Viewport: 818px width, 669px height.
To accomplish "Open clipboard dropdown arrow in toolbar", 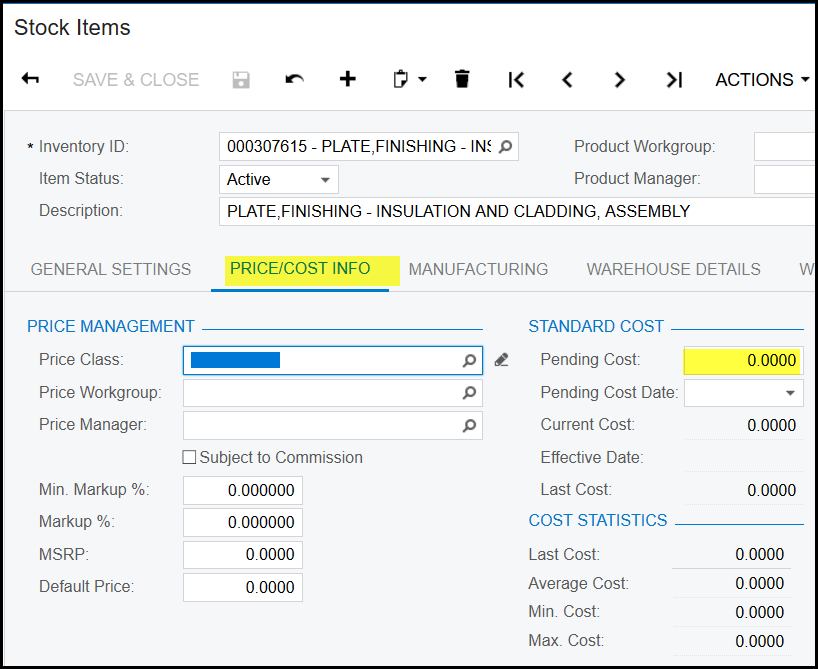I will 421,80.
